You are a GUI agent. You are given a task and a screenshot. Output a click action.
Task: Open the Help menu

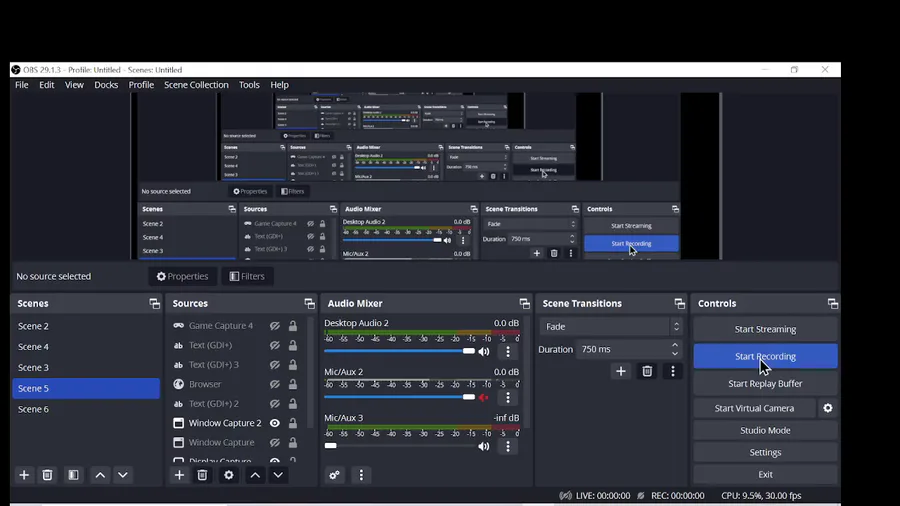(280, 85)
